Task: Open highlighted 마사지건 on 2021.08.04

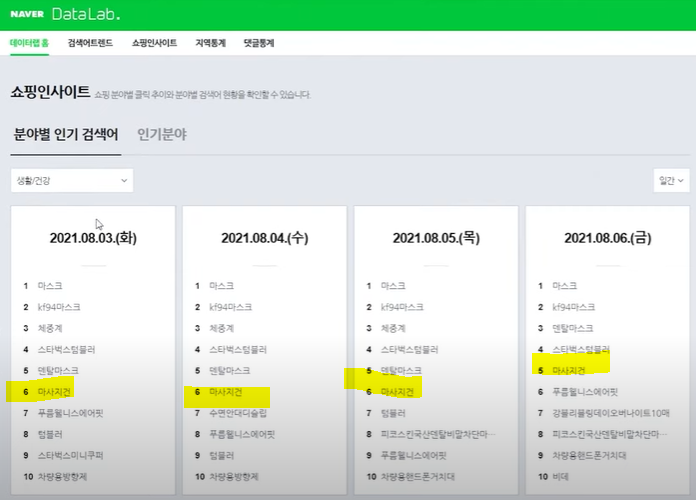Action: point(225,392)
